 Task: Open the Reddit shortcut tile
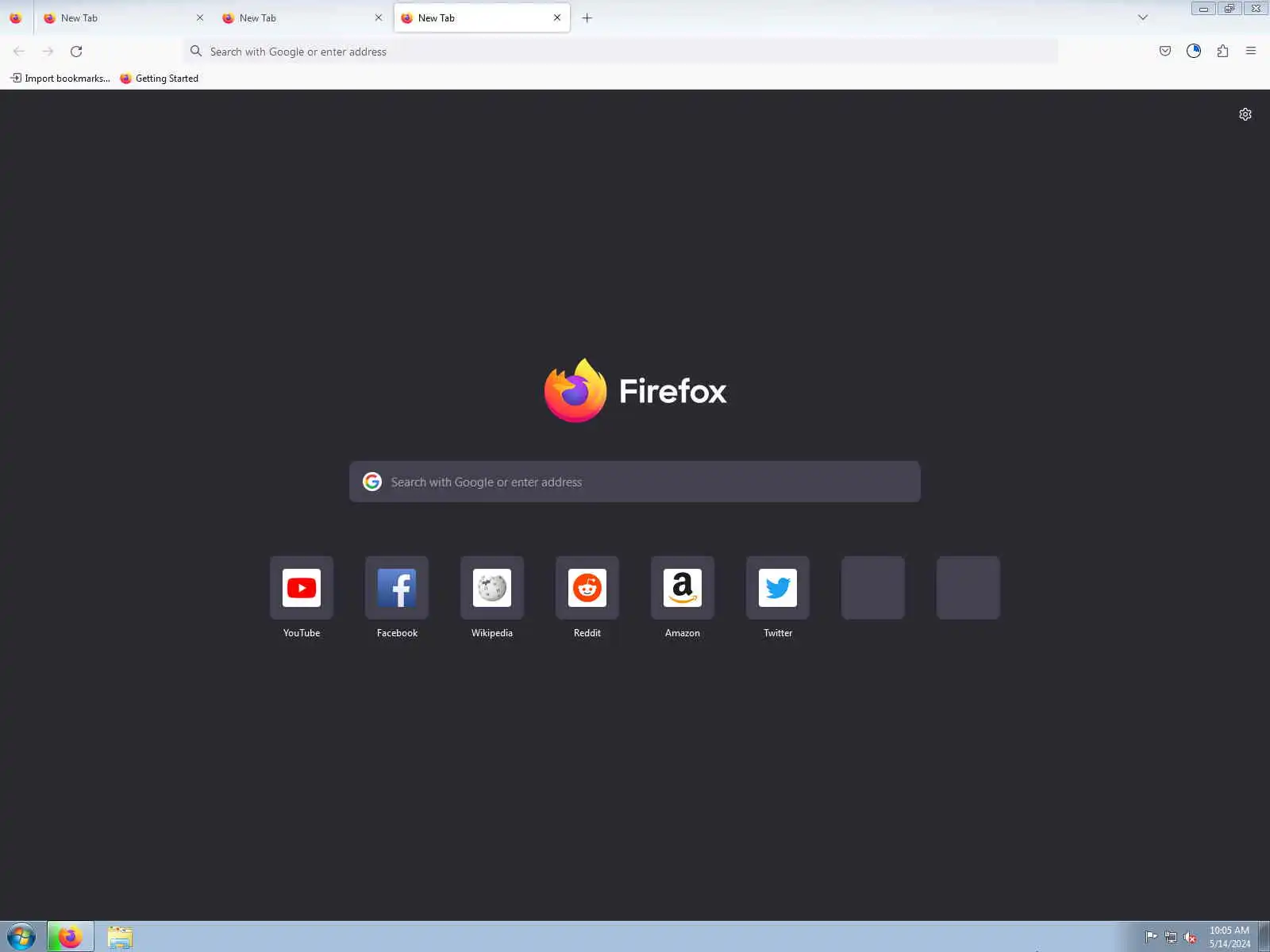point(587,588)
